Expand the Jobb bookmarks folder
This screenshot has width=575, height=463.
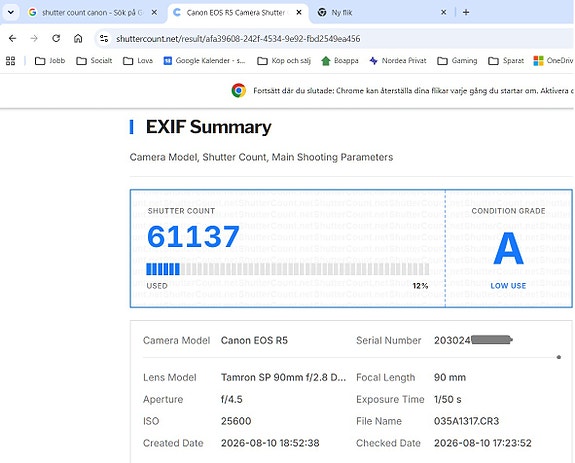pos(50,61)
